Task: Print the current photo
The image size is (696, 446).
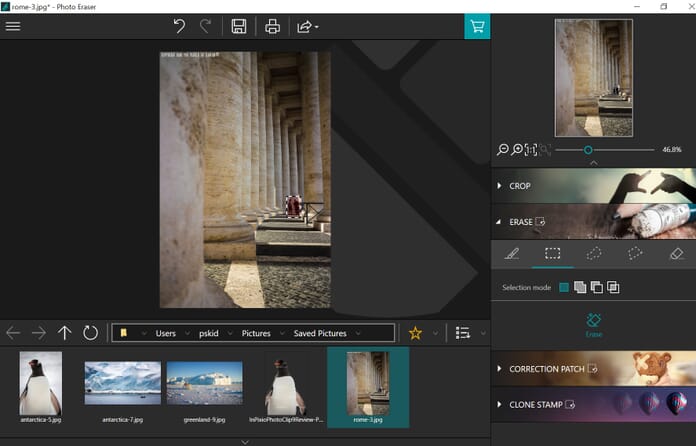Action: [x=272, y=27]
